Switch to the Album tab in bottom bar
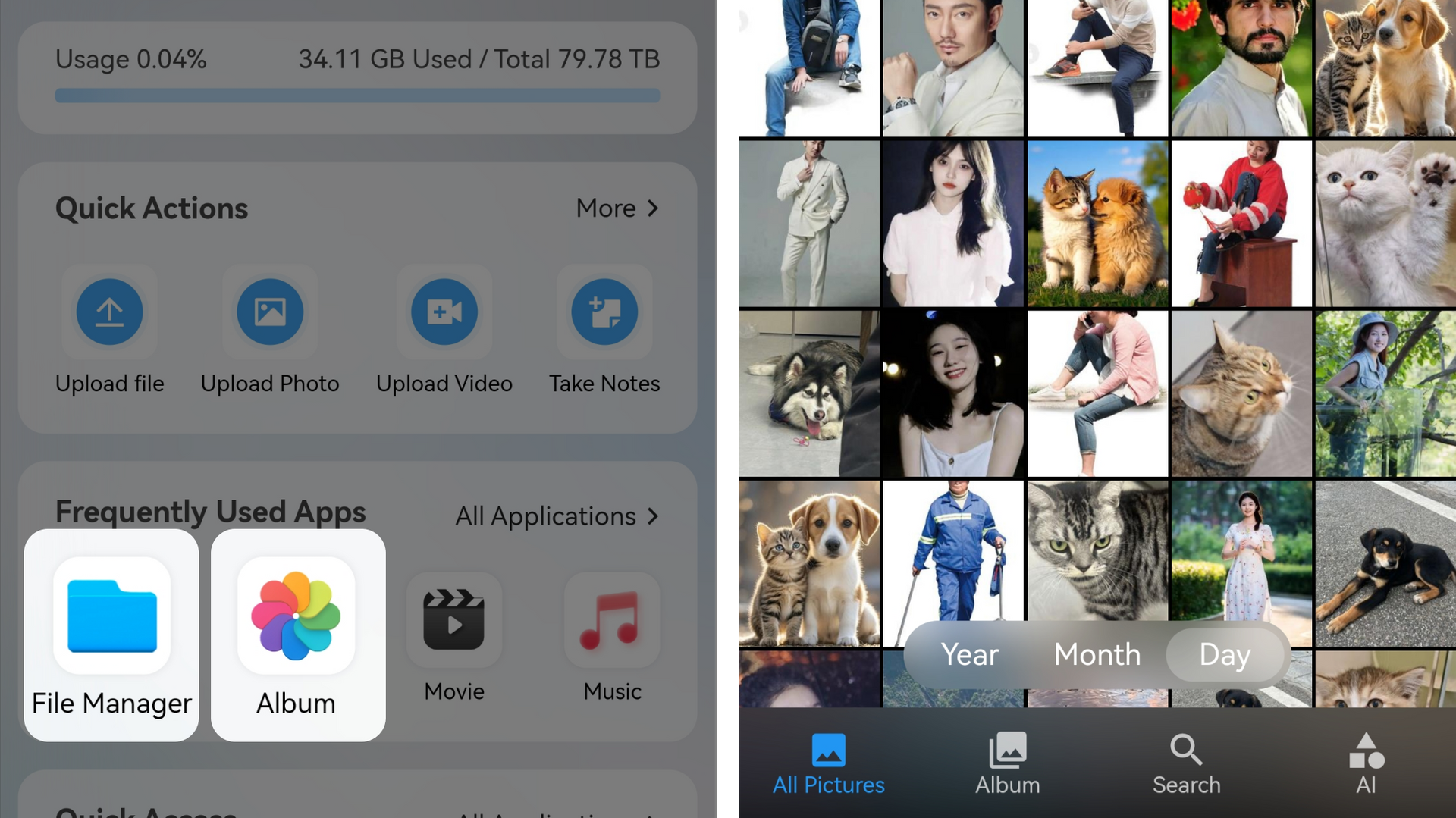The height and width of the screenshot is (818, 1456). pyautogui.click(x=1007, y=763)
